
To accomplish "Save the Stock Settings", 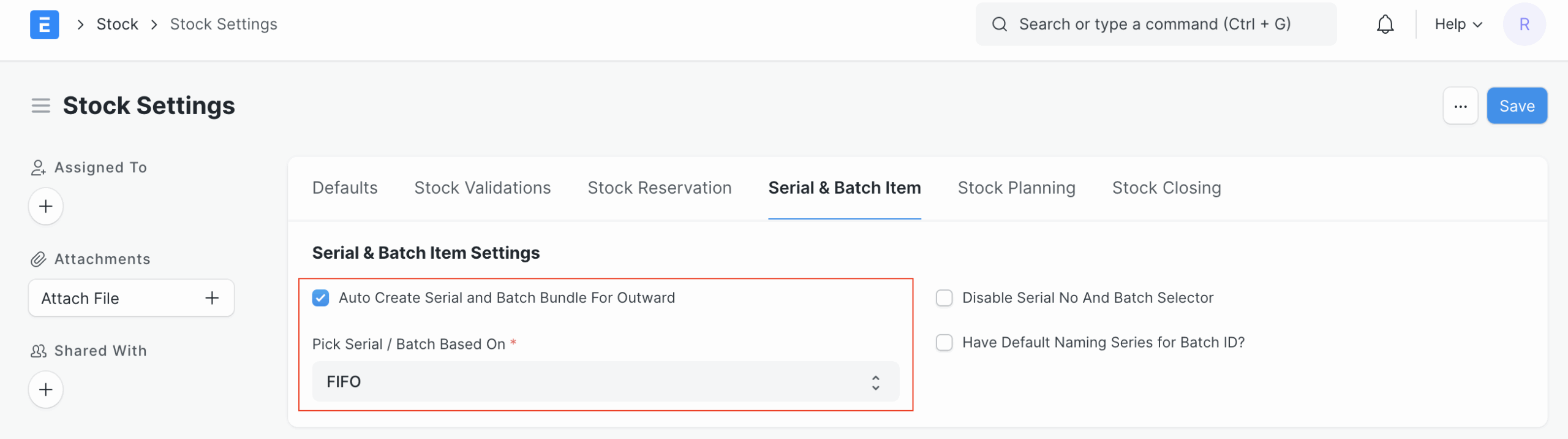I will tap(1517, 106).
